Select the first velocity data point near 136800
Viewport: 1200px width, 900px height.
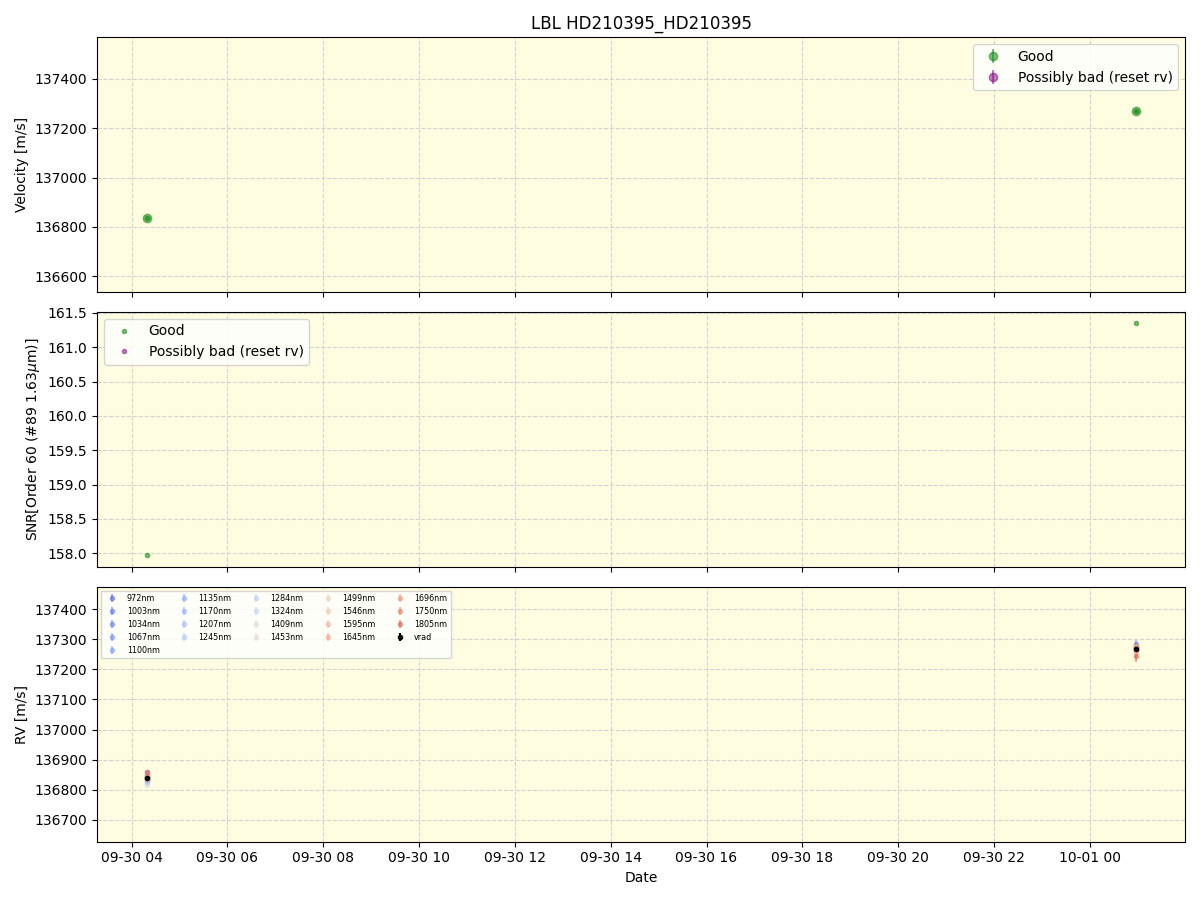click(147, 218)
